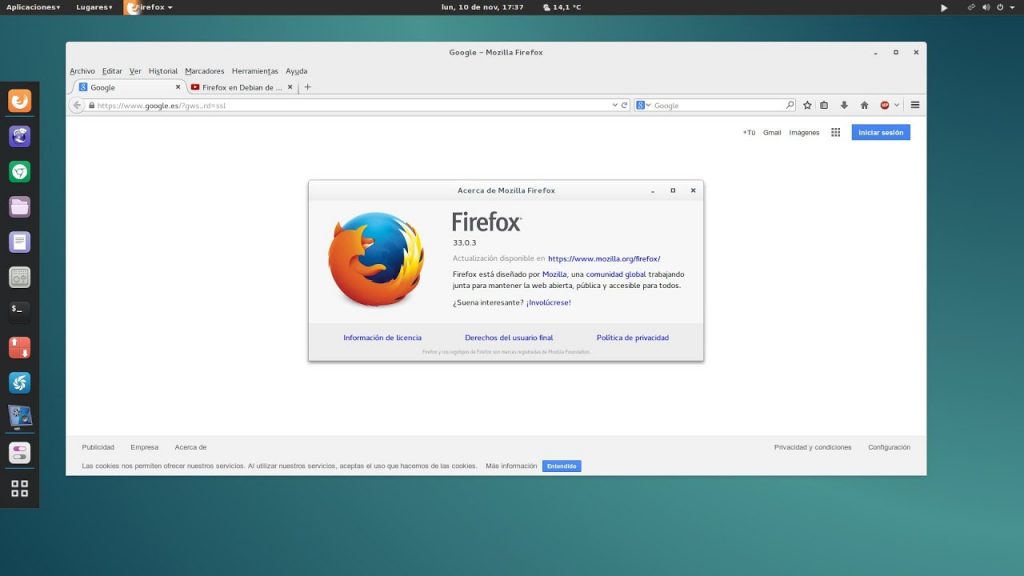Image resolution: width=1024 pixels, height=576 pixels.
Task: Open the Firefox hamburger menu
Action: coord(913,104)
